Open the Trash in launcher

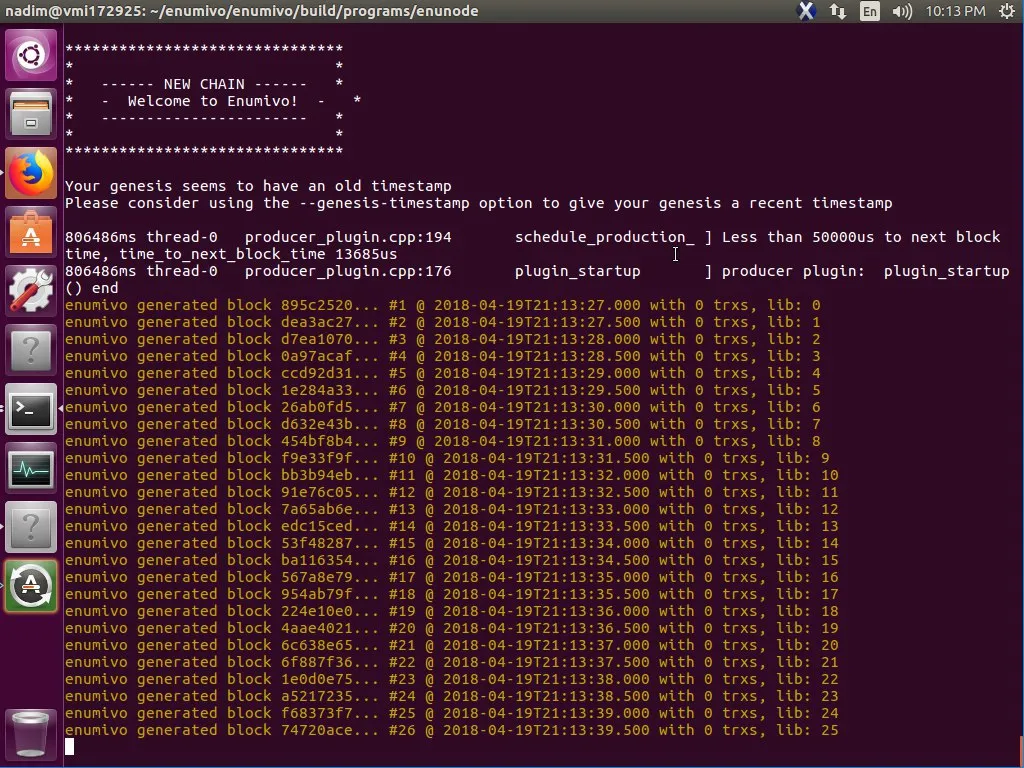pyautogui.click(x=31, y=735)
